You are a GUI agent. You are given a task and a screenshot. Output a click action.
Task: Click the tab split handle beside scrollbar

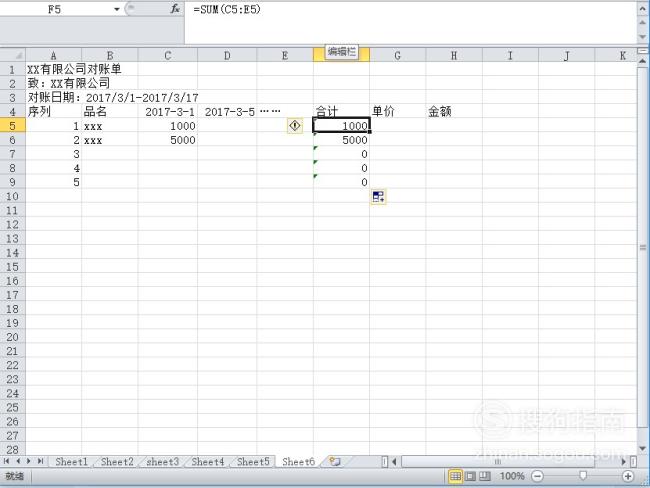tap(384, 461)
